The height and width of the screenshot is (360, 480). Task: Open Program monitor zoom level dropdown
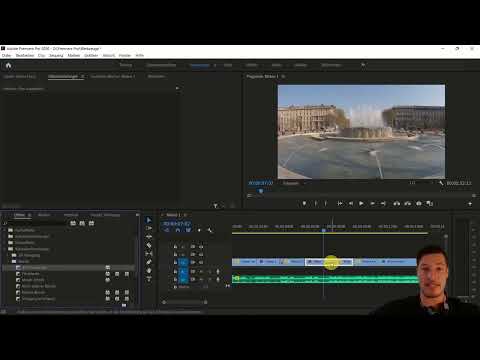(x=293, y=183)
